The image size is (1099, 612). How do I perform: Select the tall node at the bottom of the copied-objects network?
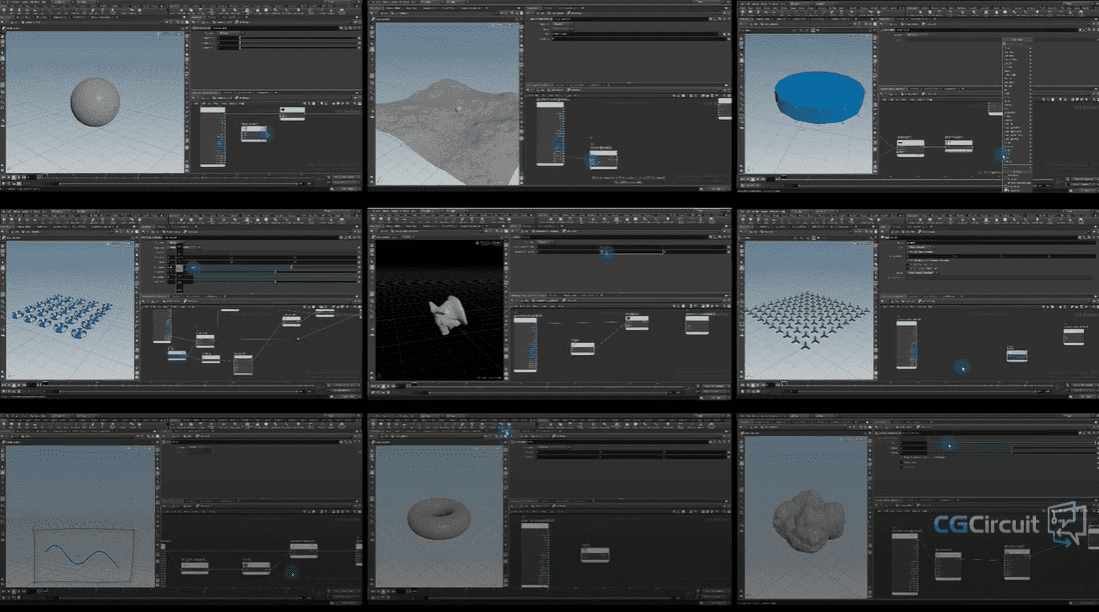tap(243, 365)
